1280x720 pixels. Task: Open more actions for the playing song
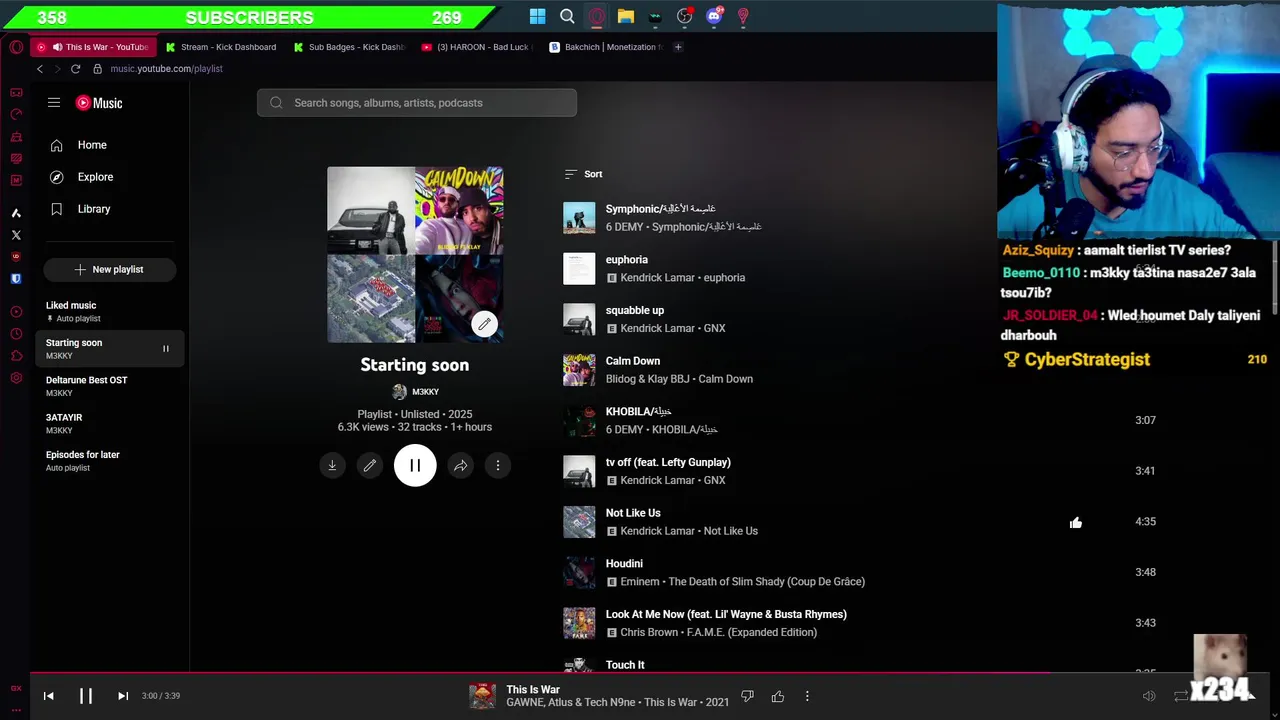point(807,696)
